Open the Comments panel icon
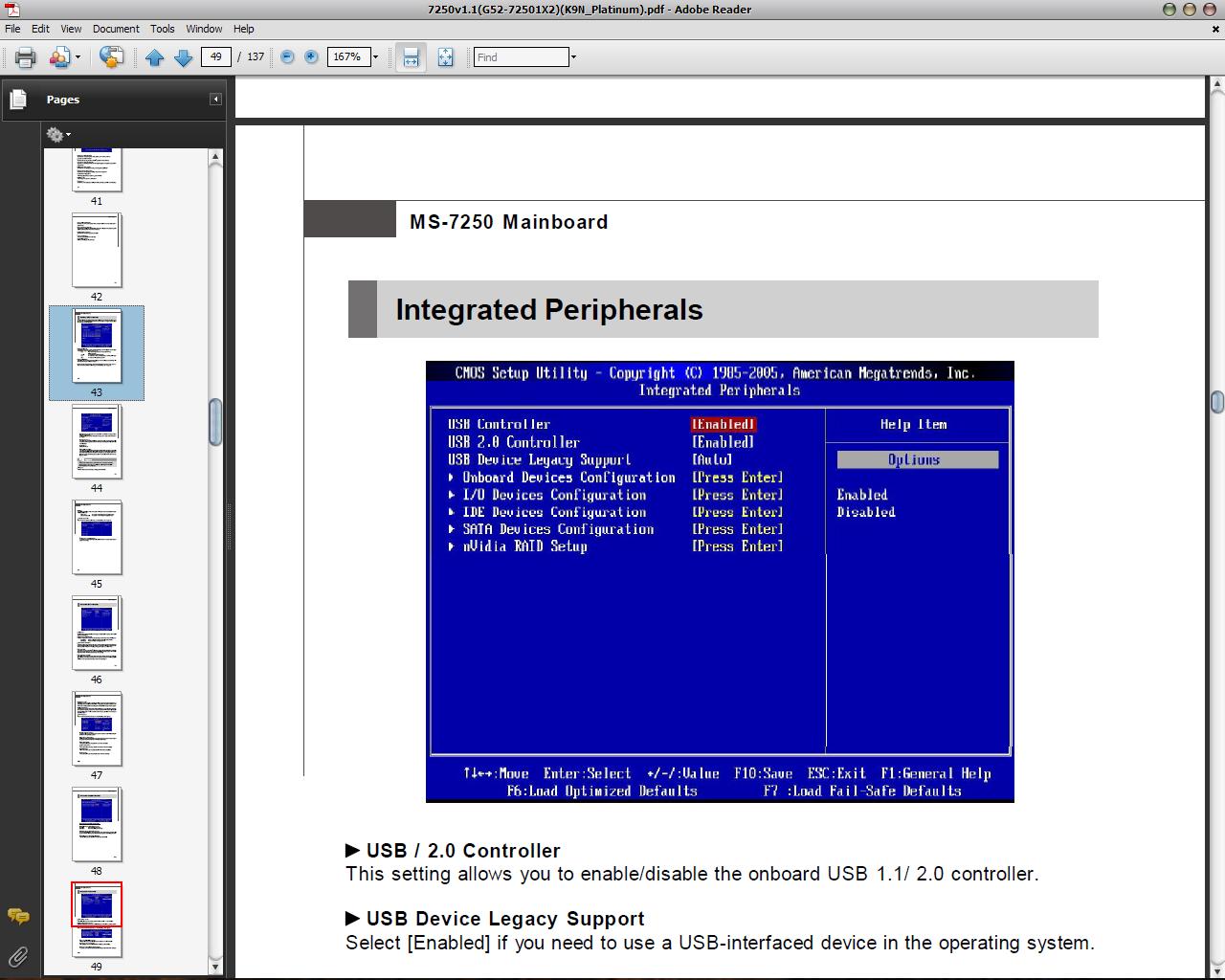 [18, 917]
